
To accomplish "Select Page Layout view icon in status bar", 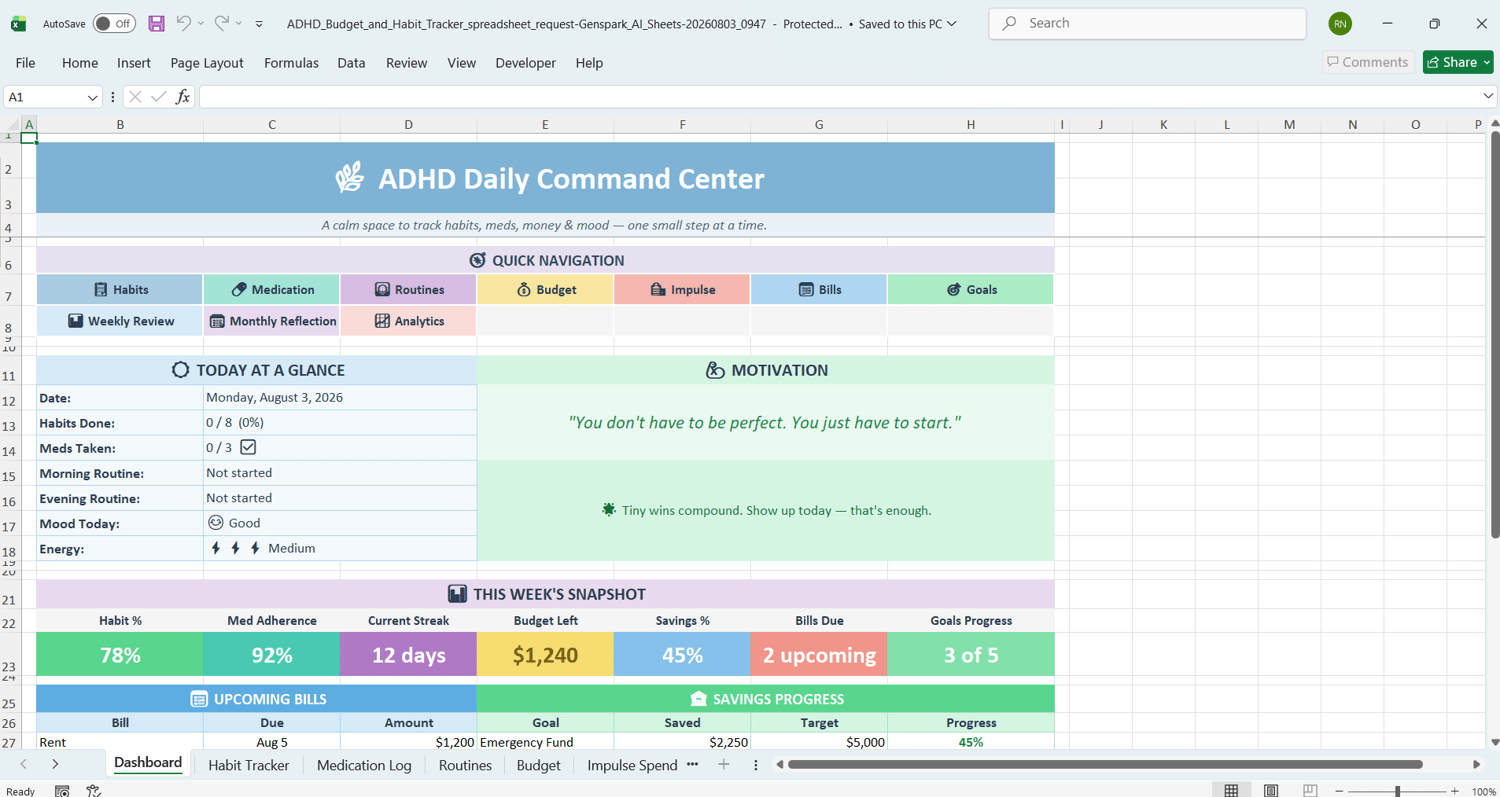I will tap(1271, 790).
